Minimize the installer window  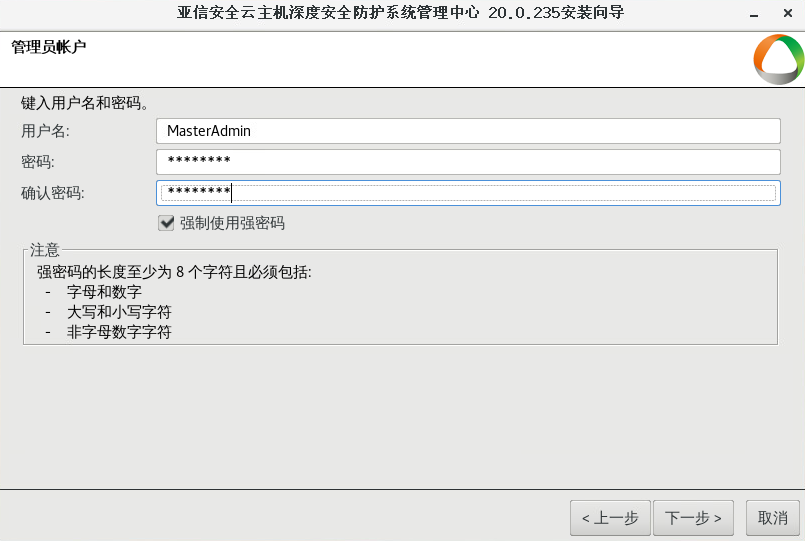(x=754, y=13)
